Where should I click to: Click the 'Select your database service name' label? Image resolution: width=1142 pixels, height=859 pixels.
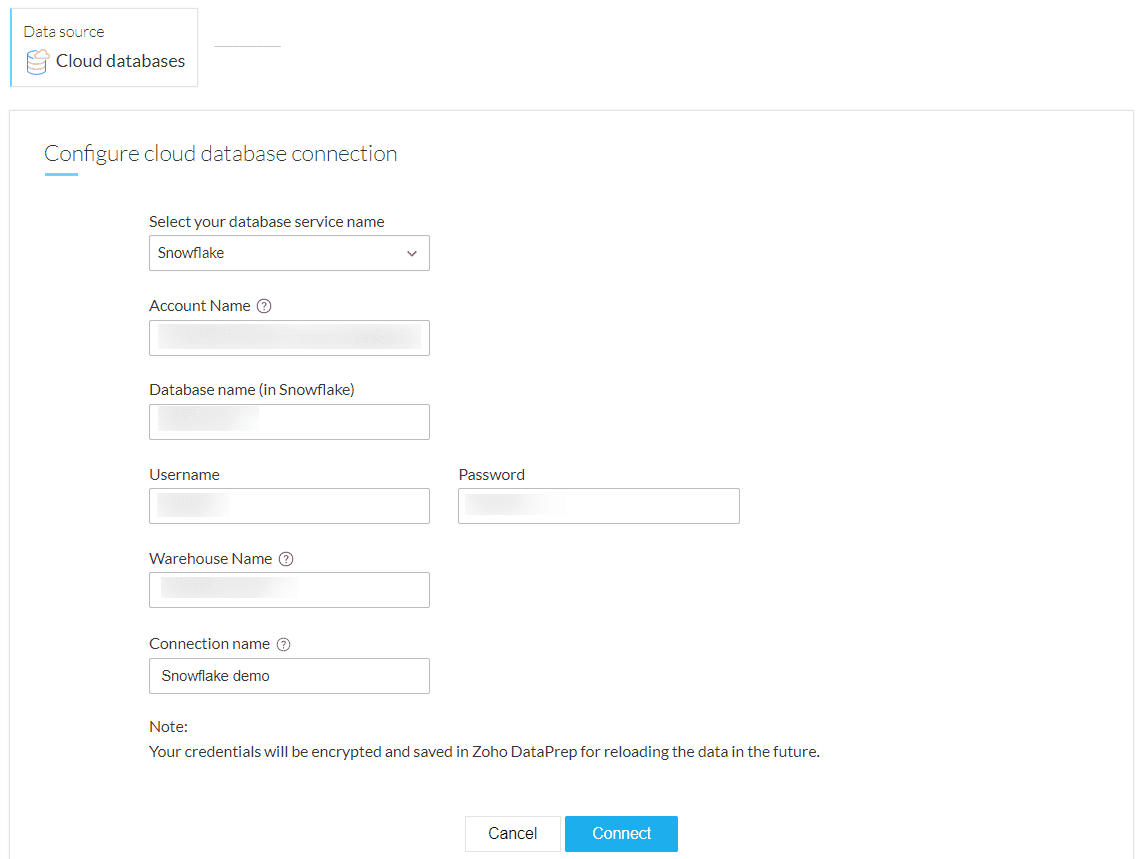(267, 222)
